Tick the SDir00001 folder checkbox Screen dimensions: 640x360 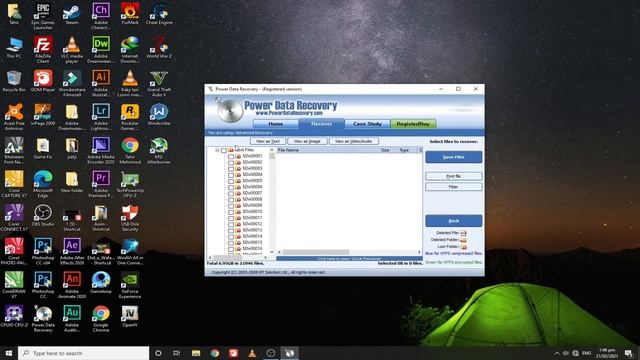click(x=231, y=156)
